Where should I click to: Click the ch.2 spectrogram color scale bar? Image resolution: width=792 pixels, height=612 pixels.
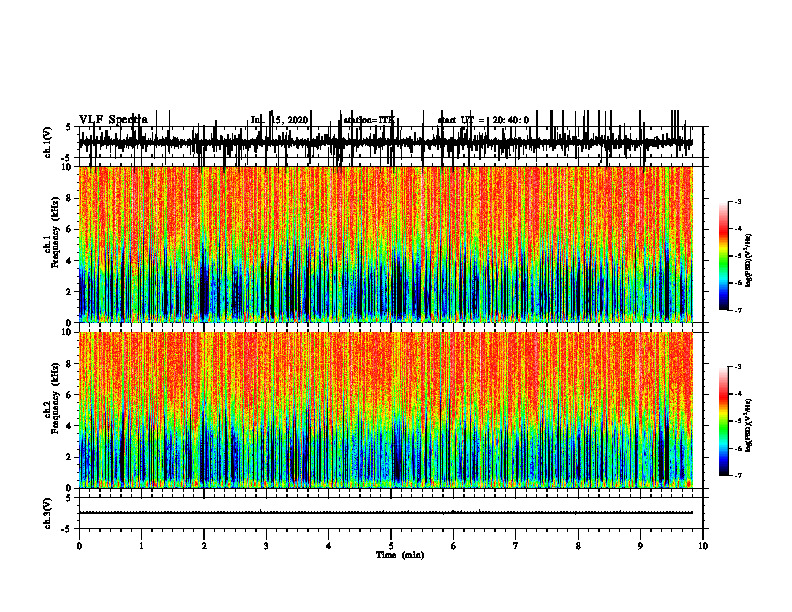click(x=723, y=421)
